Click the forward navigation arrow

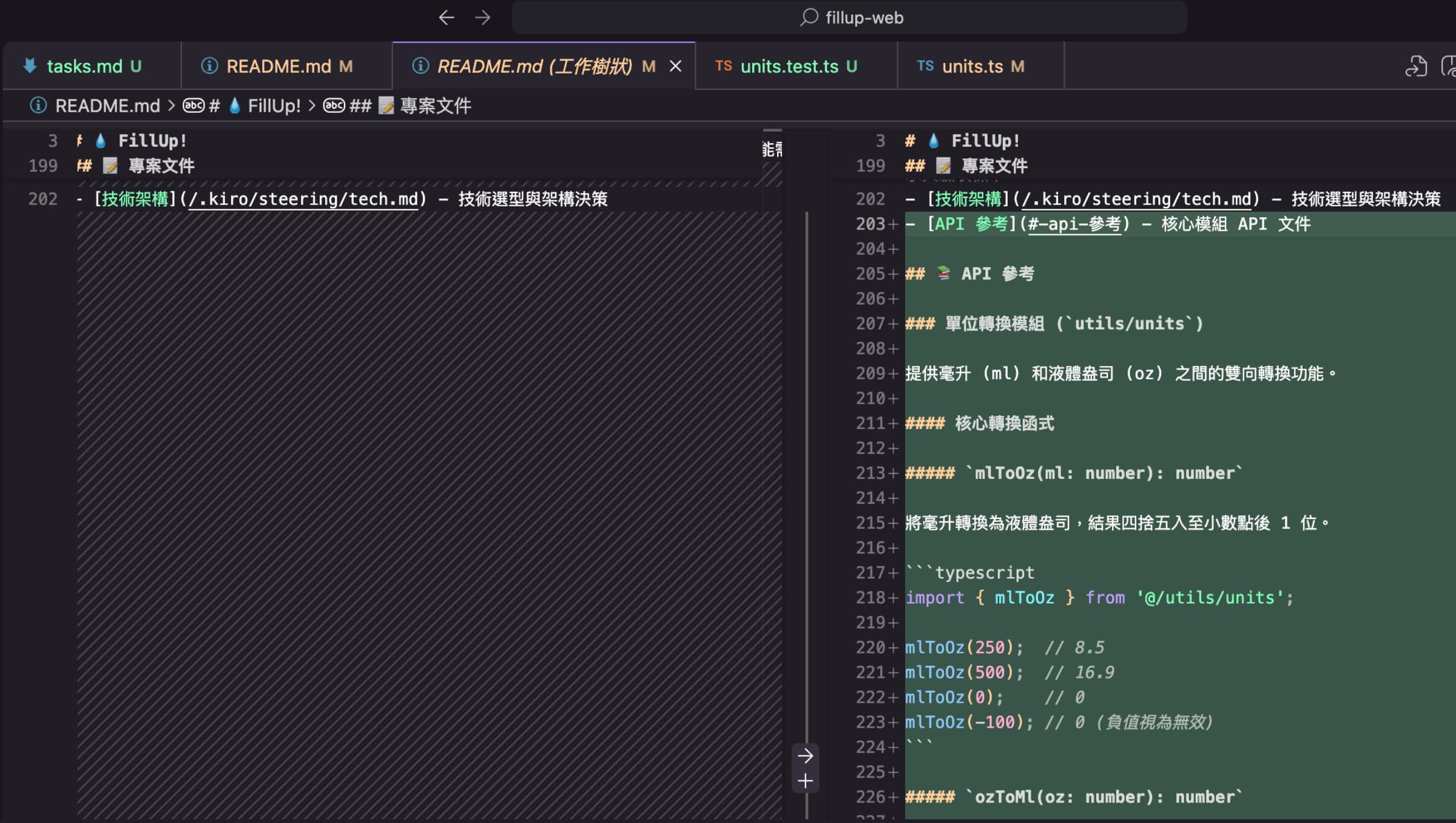point(484,18)
